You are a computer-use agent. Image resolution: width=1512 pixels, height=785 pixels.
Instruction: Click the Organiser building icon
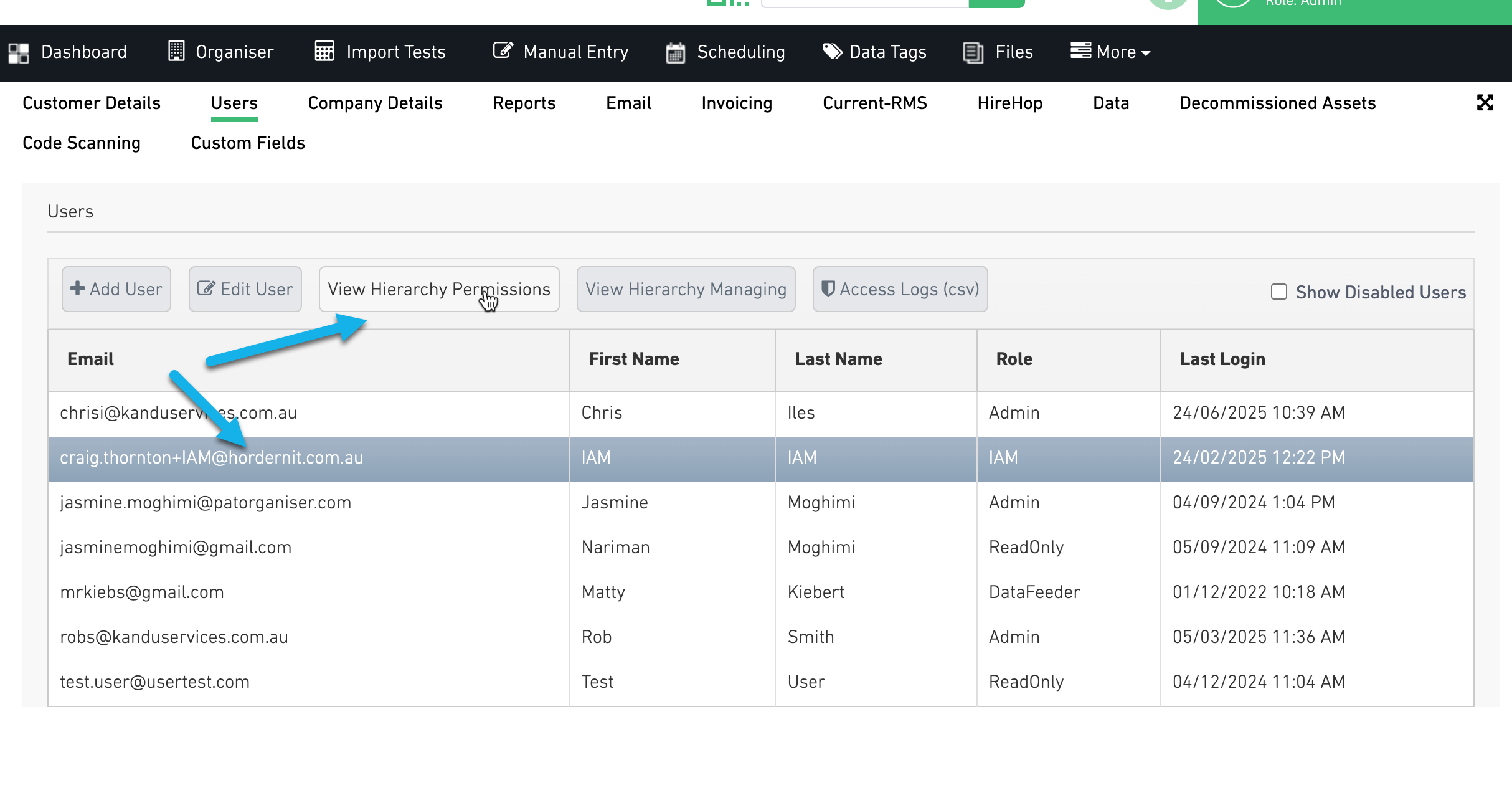pos(176,51)
